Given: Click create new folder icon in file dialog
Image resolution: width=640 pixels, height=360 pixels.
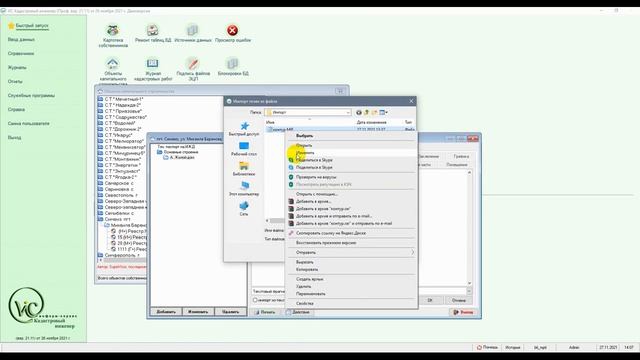Looking at the screenshot, I should click(x=374, y=112).
